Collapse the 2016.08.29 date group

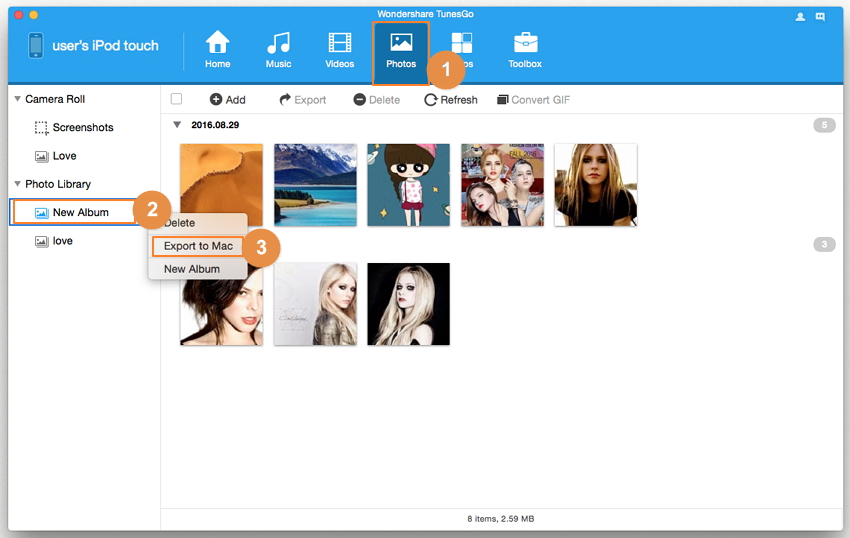coord(177,125)
